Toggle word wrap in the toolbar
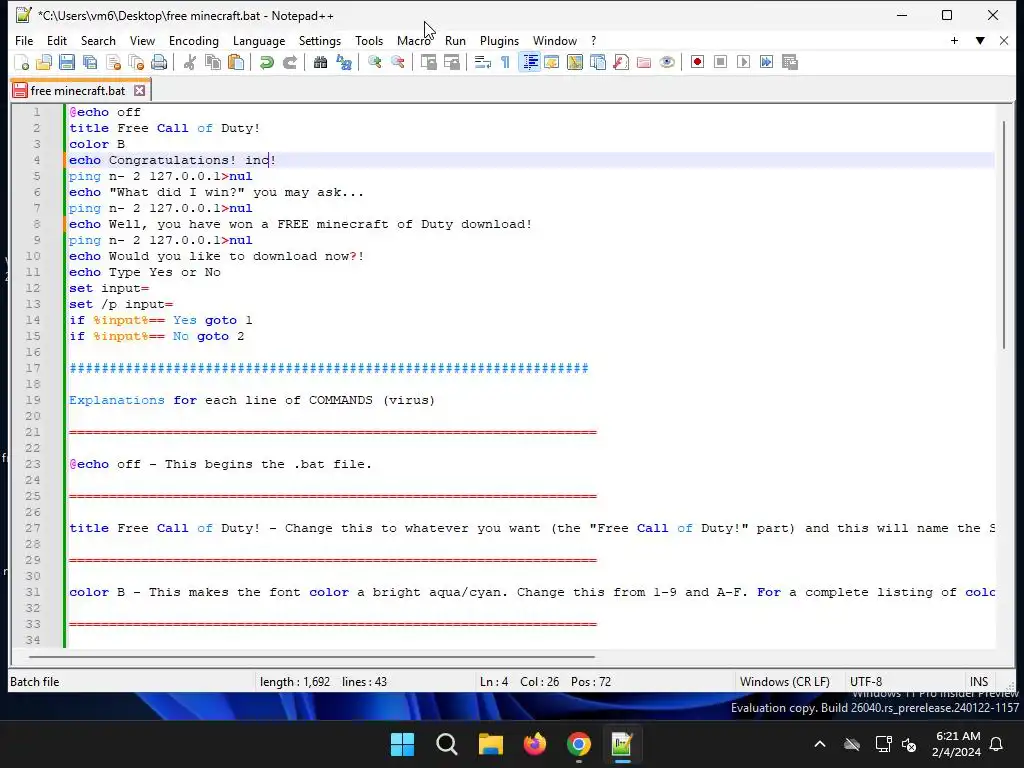The image size is (1024, 768). click(x=483, y=62)
